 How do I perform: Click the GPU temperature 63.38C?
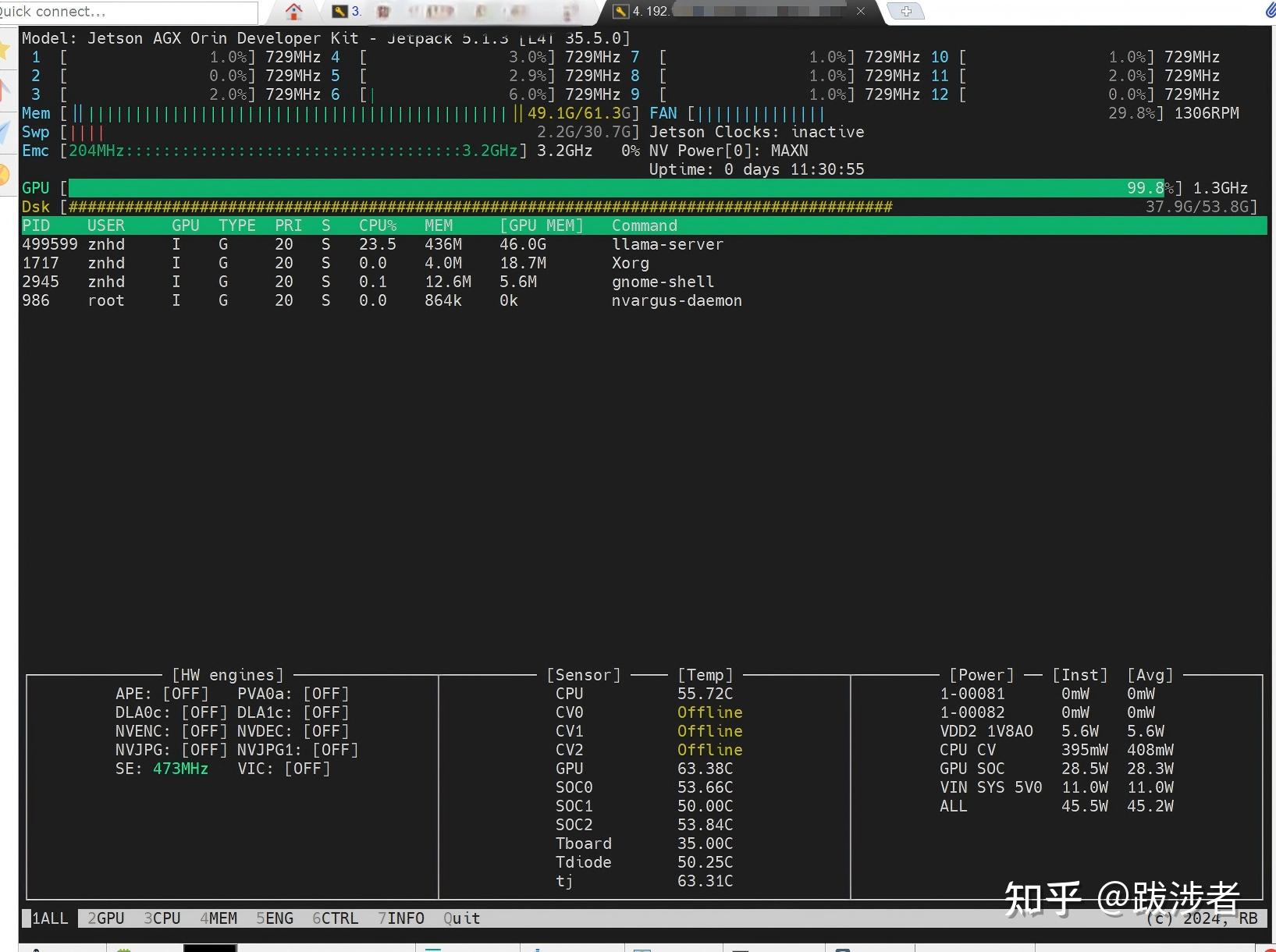point(706,769)
